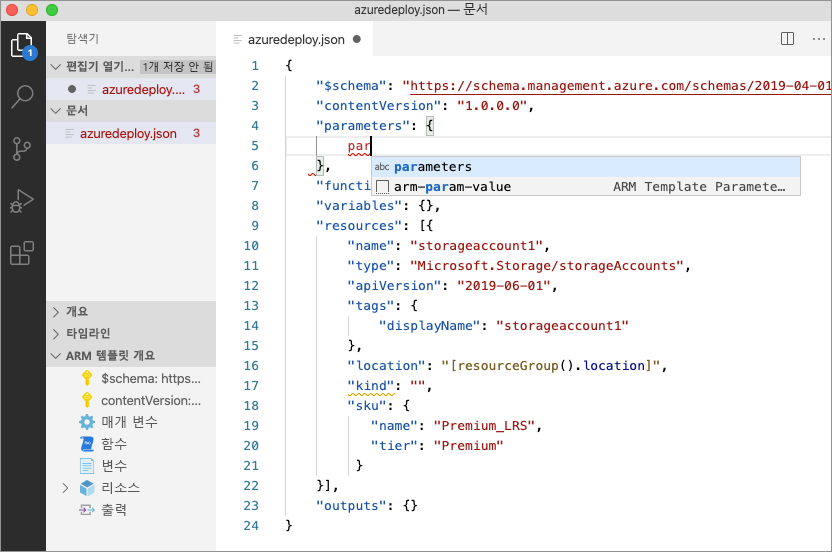
Task: Click the ARM Template Paramete… description text
Action: click(x=699, y=187)
